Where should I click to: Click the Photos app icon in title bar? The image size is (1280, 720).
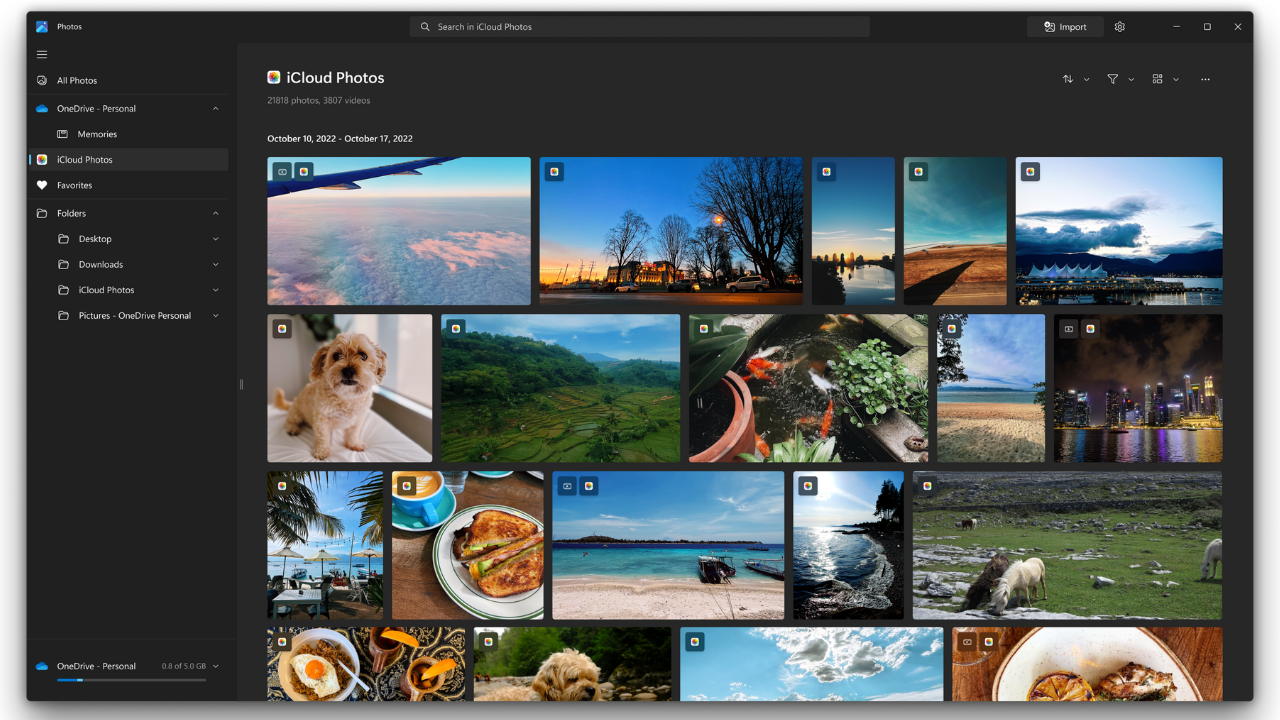[x=42, y=27]
